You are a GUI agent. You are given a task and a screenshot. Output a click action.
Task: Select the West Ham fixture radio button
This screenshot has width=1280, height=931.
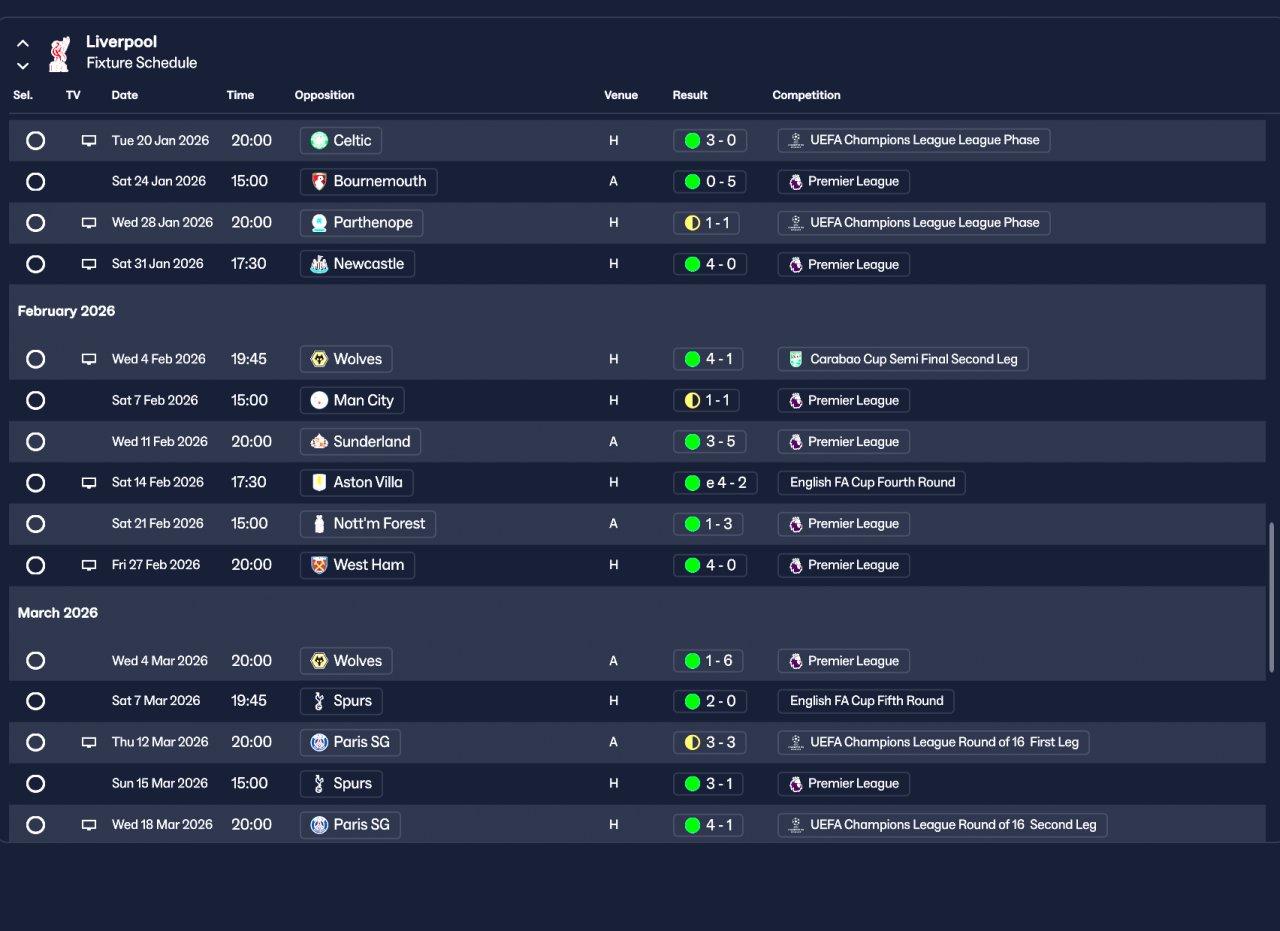[35, 565]
